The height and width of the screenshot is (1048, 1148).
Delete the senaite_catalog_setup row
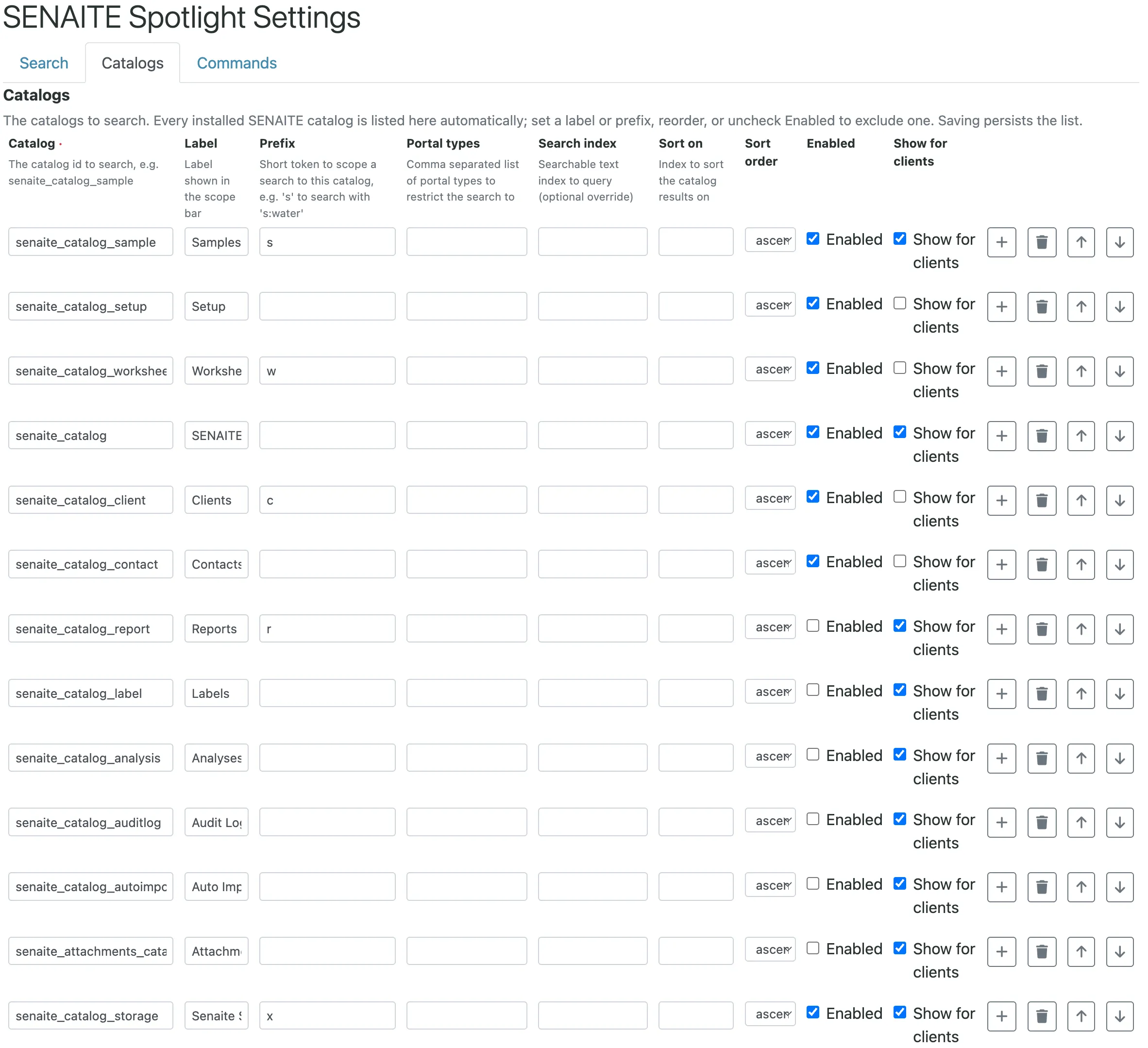(1042, 306)
